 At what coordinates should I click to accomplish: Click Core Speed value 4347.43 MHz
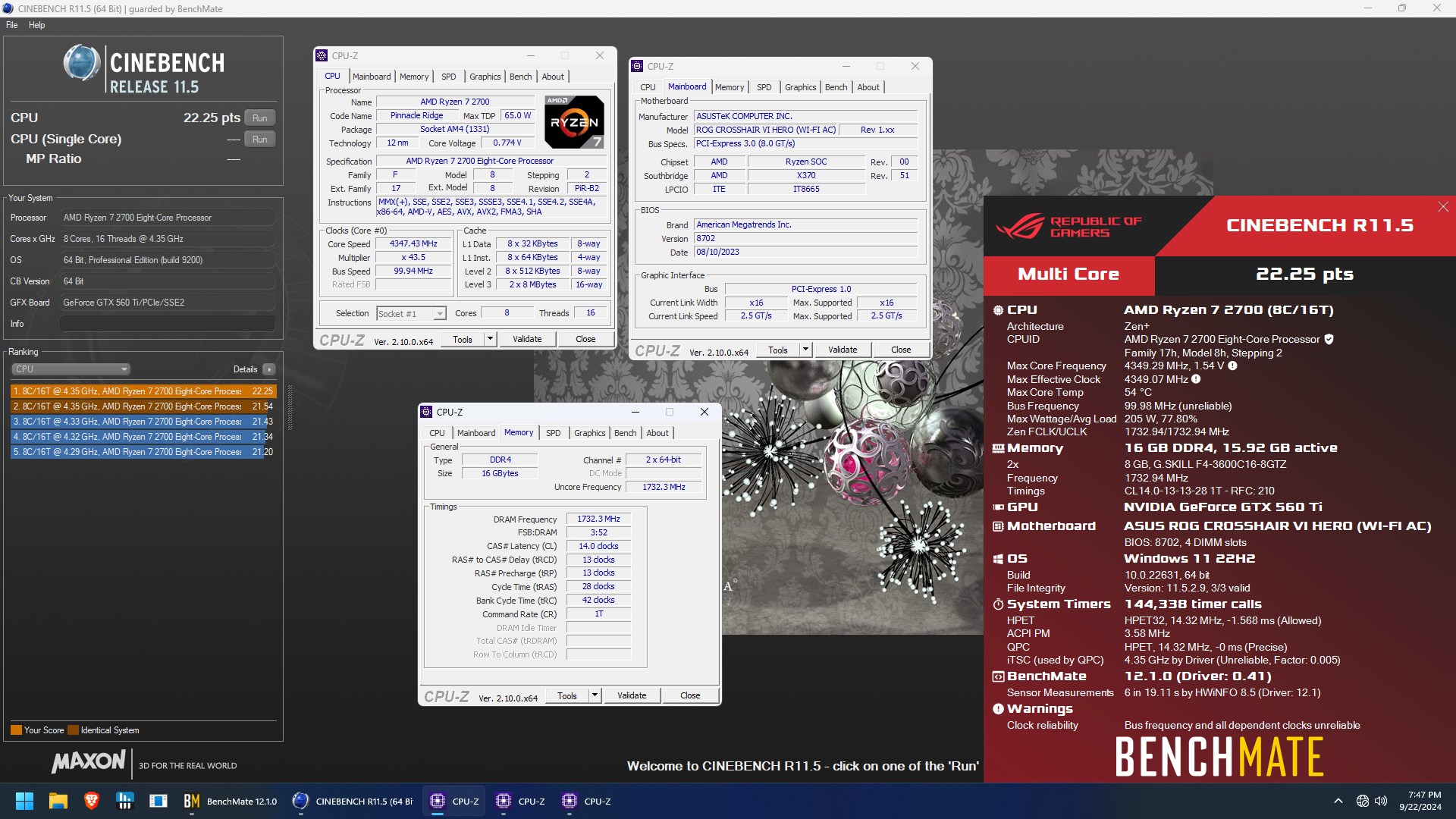point(413,244)
